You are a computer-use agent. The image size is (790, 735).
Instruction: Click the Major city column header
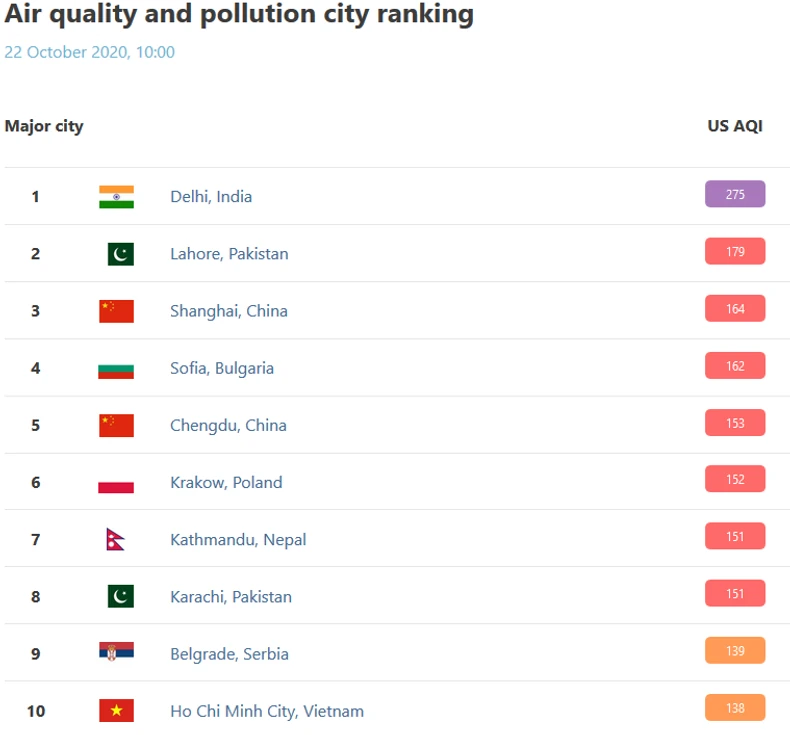[x=44, y=126]
